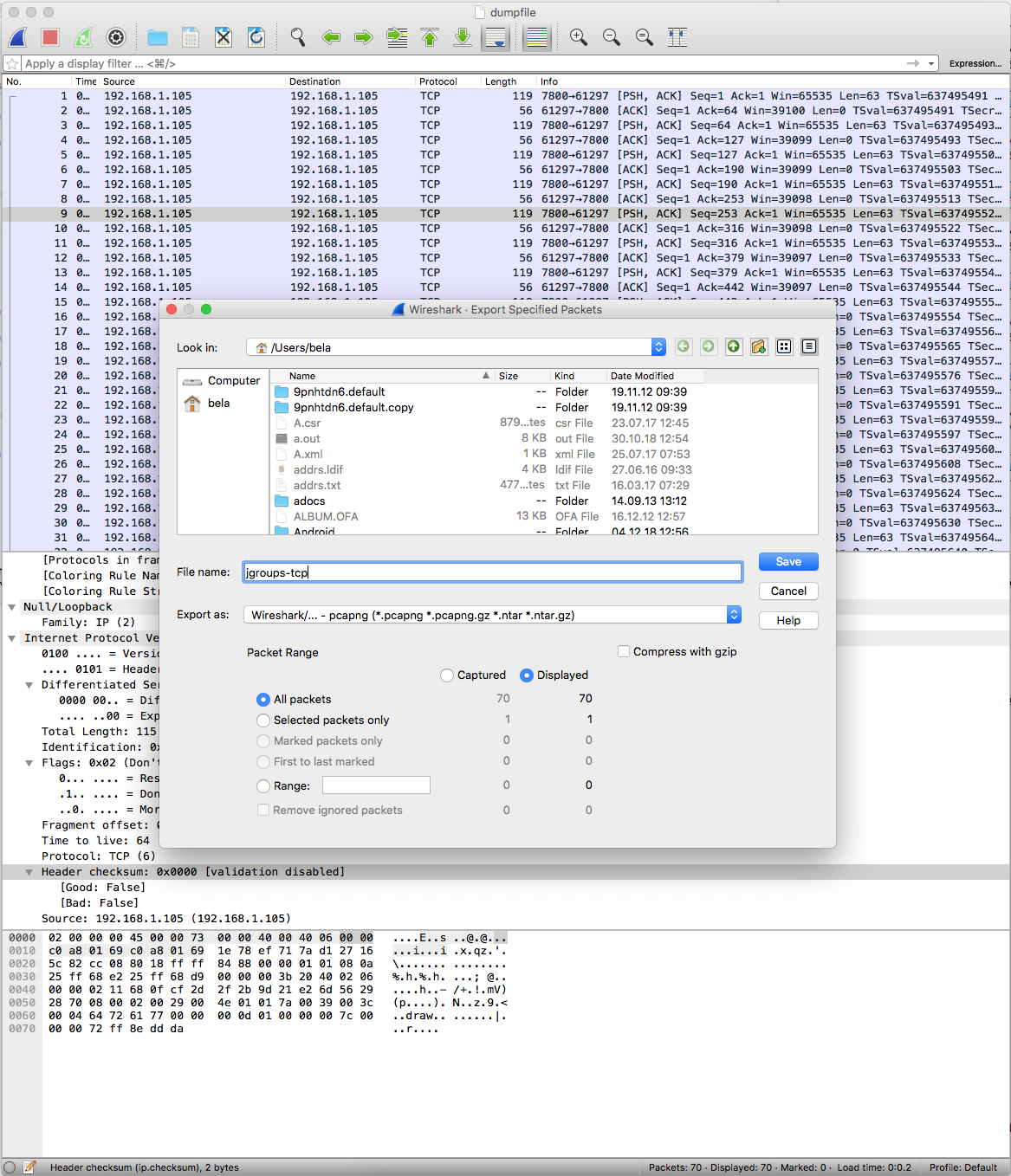This screenshot has width=1011, height=1176.
Task: Navigate forward in the file dialog
Action: (709, 346)
